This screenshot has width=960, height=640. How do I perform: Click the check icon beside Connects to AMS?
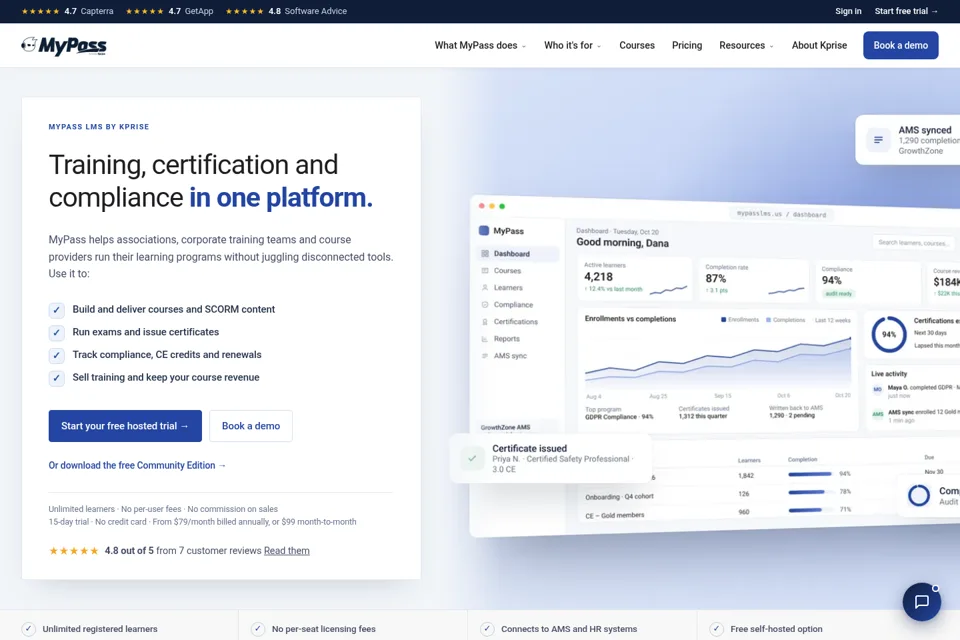(487, 629)
